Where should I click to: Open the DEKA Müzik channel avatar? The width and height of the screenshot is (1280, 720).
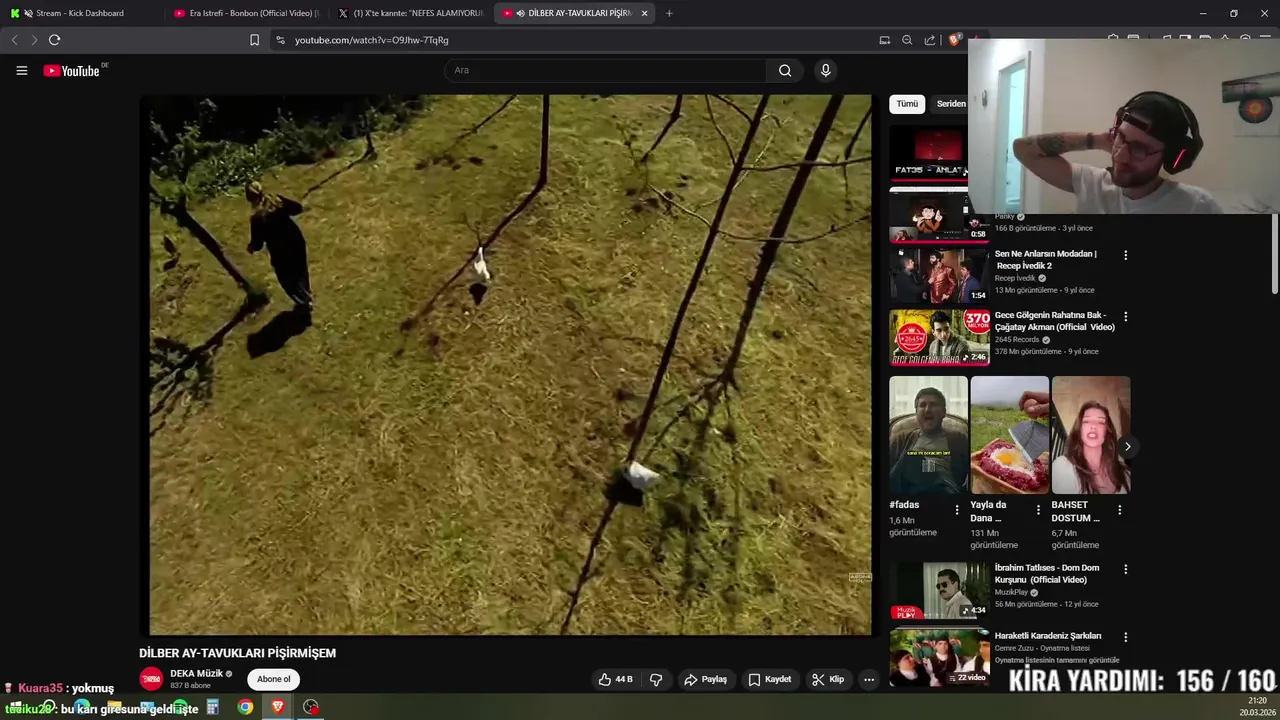pos(151,679)
